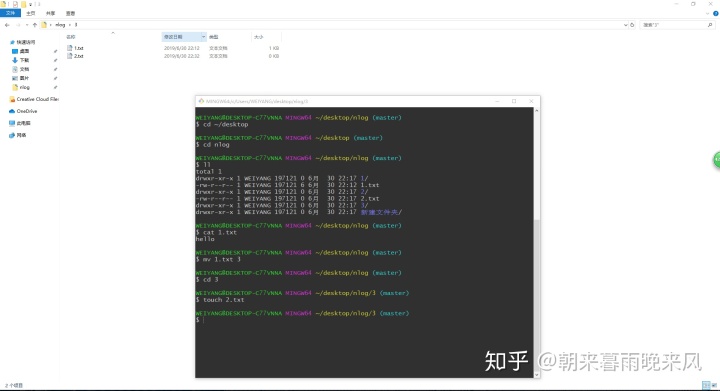720x391 pixels.
Task: Click the Properties icon in quick access toolbar
Action: (x=15, y=4)
